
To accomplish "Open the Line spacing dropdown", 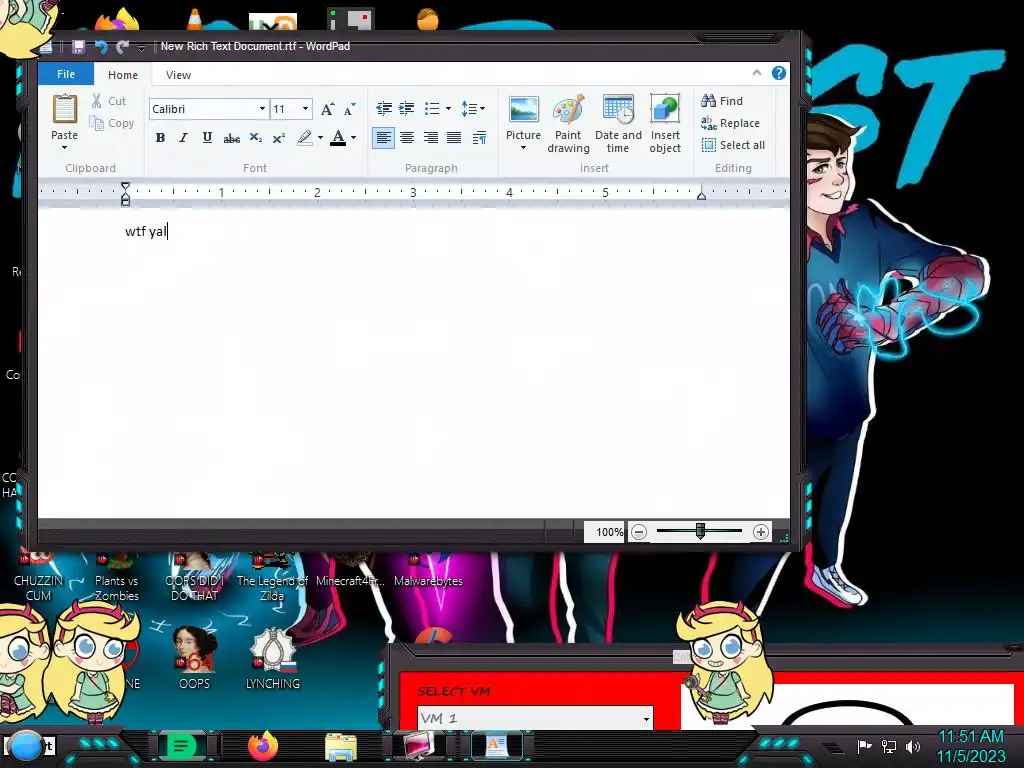I will pyautogui.click(x=473, y=108).
